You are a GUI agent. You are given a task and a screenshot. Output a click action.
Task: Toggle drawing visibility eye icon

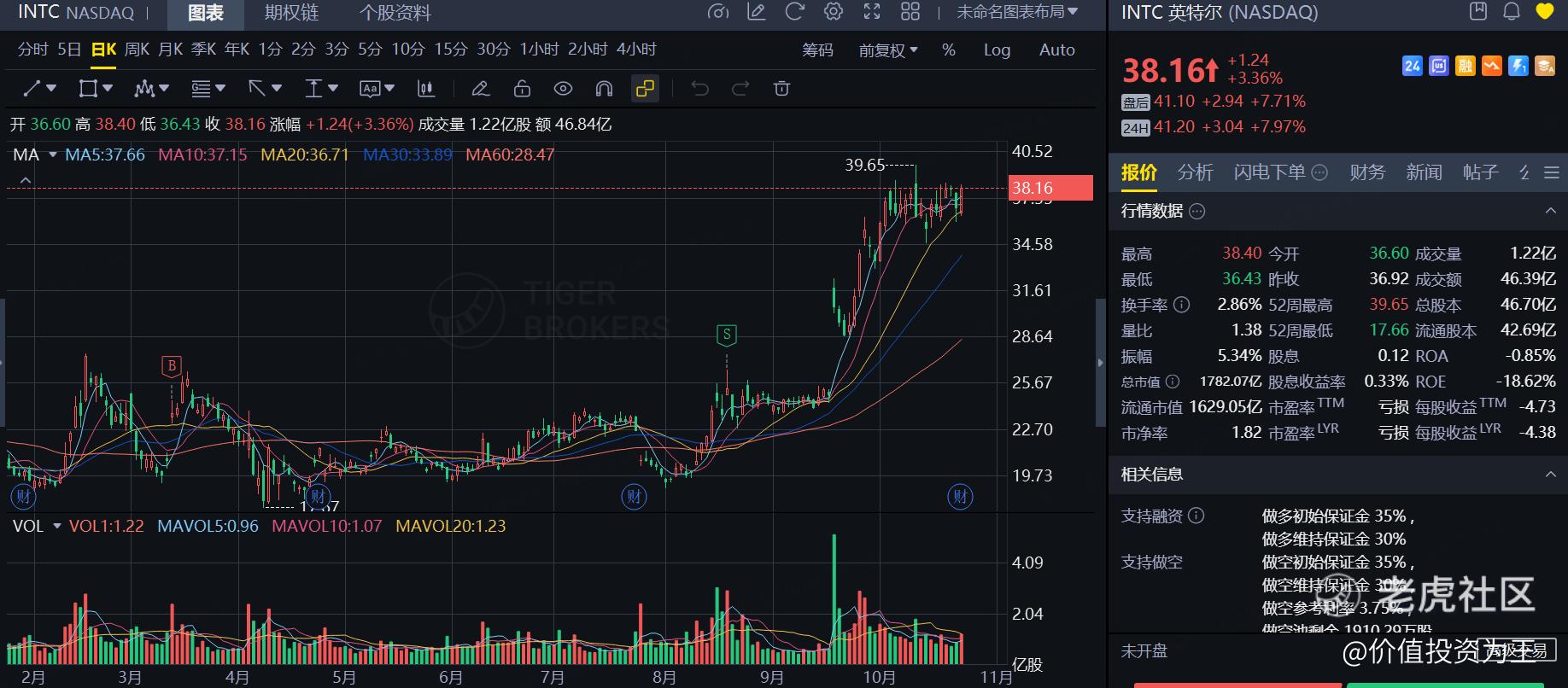[563, 89]
